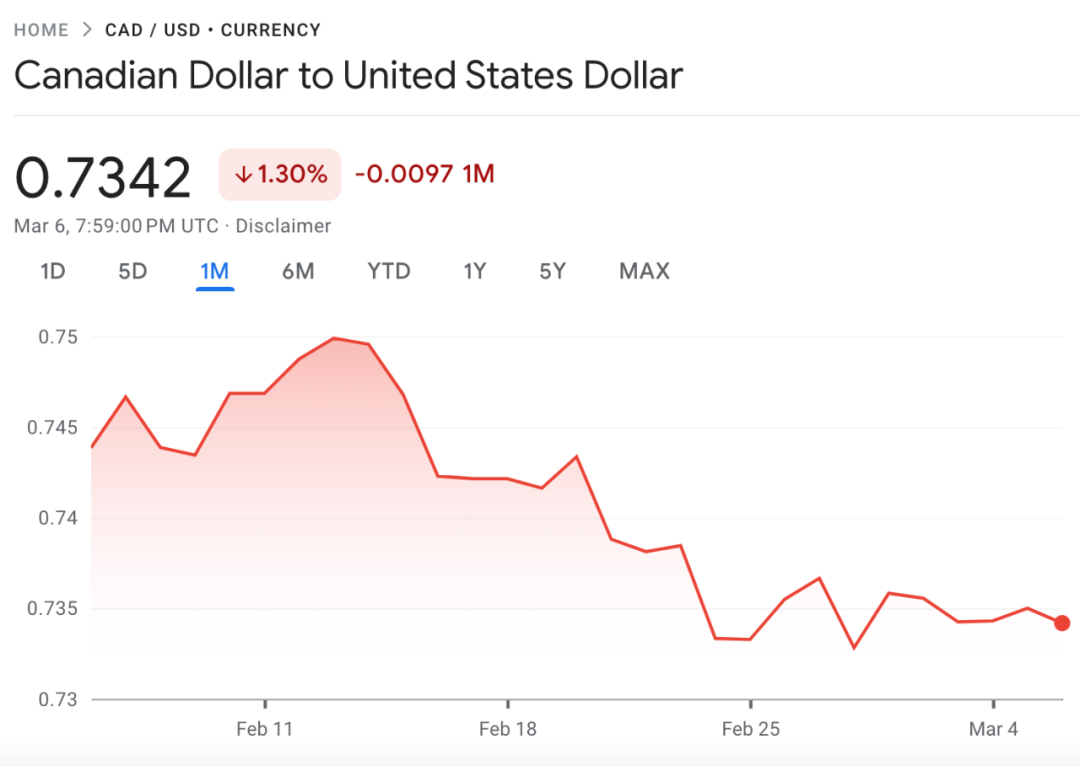Select the 5Y time range tab
This screenshot has width=1080, height=766.
553,271
